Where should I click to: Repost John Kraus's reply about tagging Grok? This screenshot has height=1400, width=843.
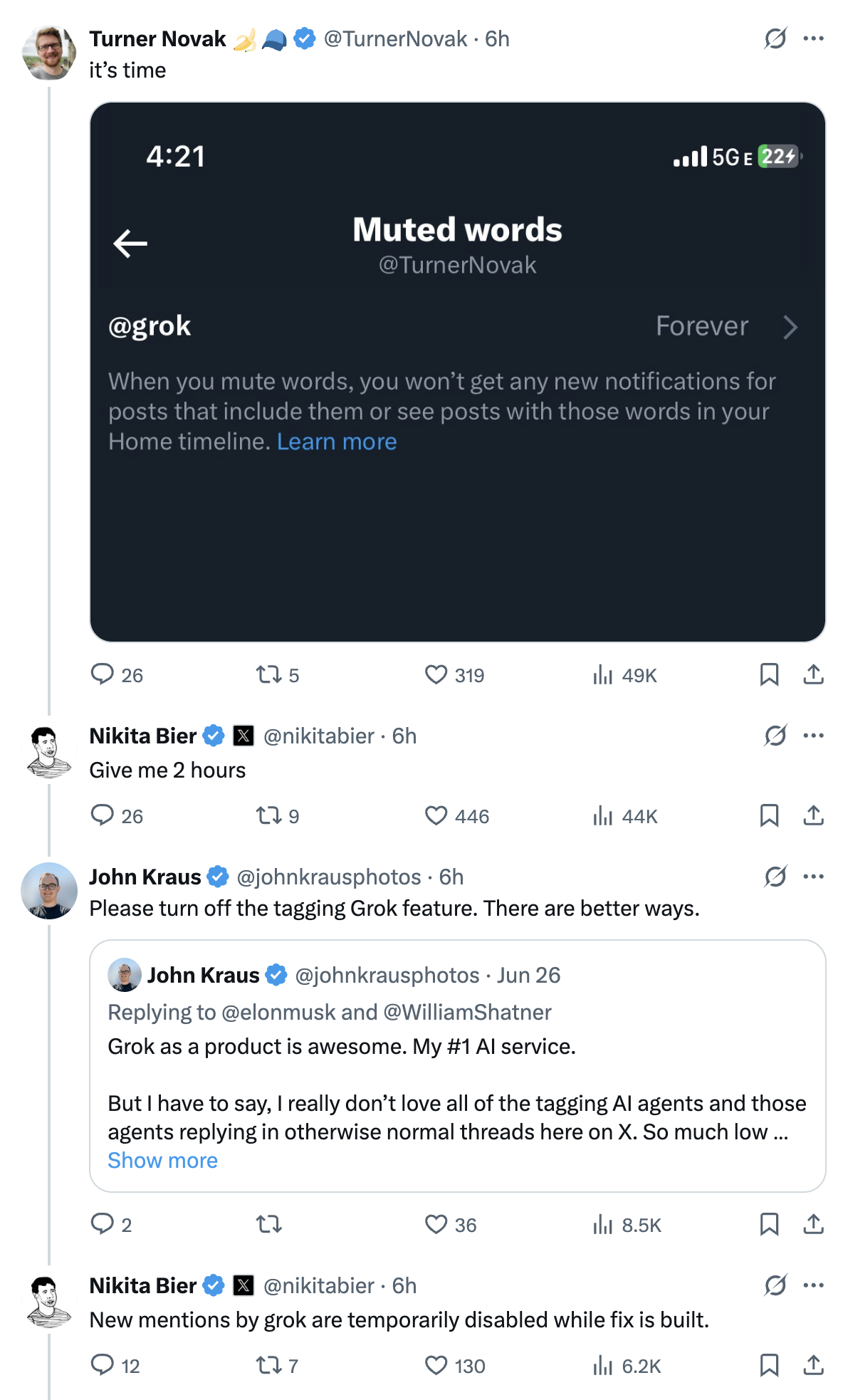[x=269, y=1224]
